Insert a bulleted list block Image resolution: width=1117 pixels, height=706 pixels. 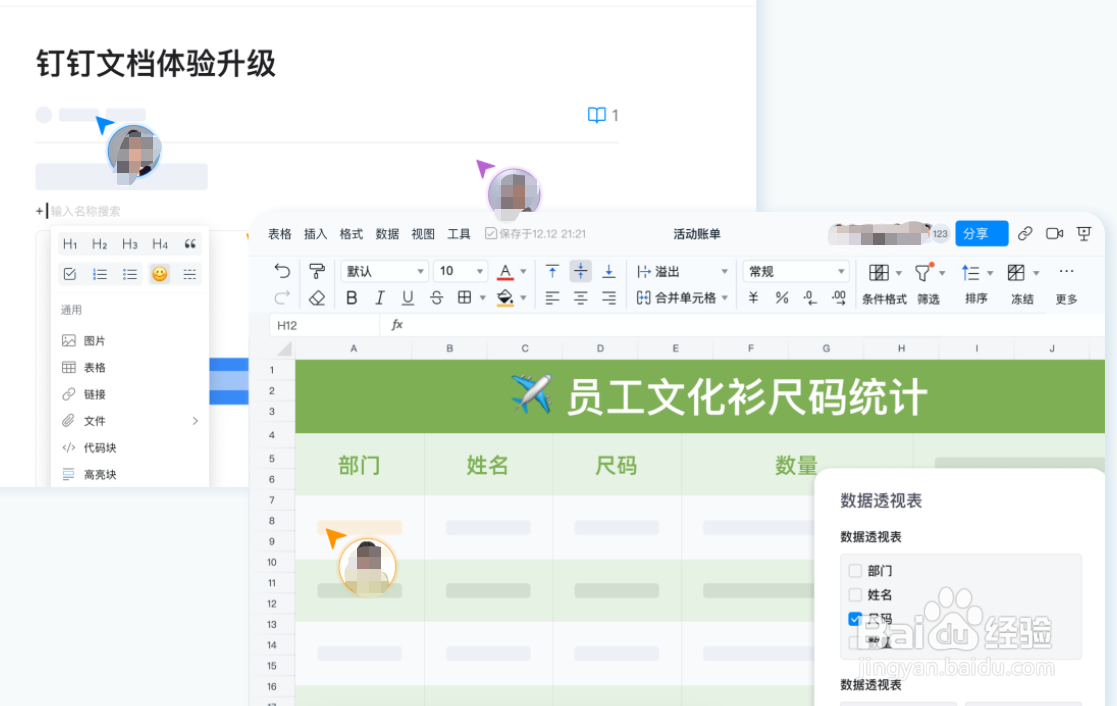pos(130,274)
